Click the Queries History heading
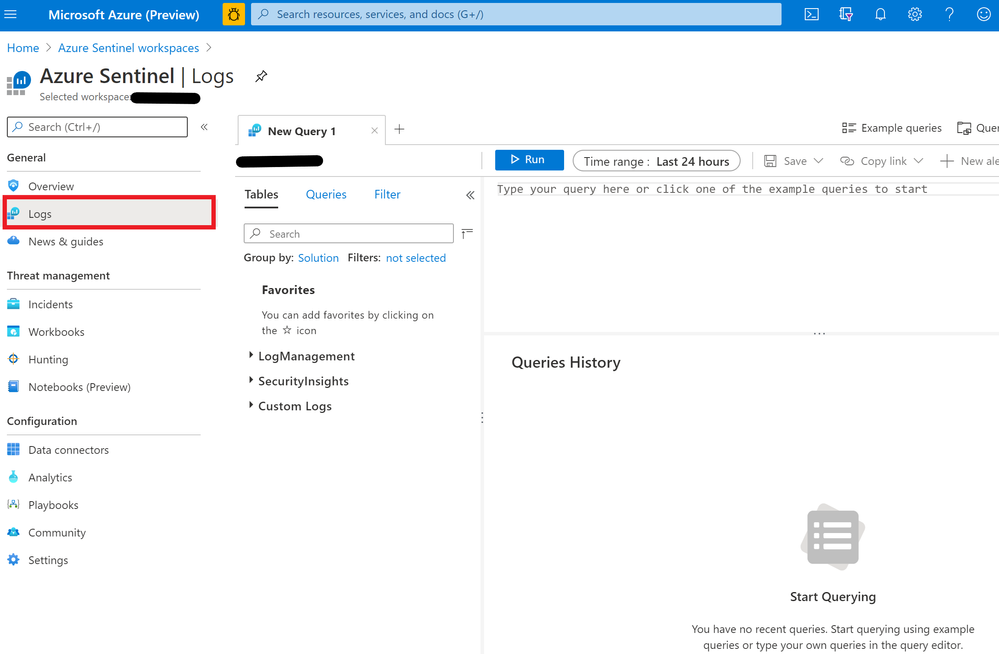 tap(566, 362)
